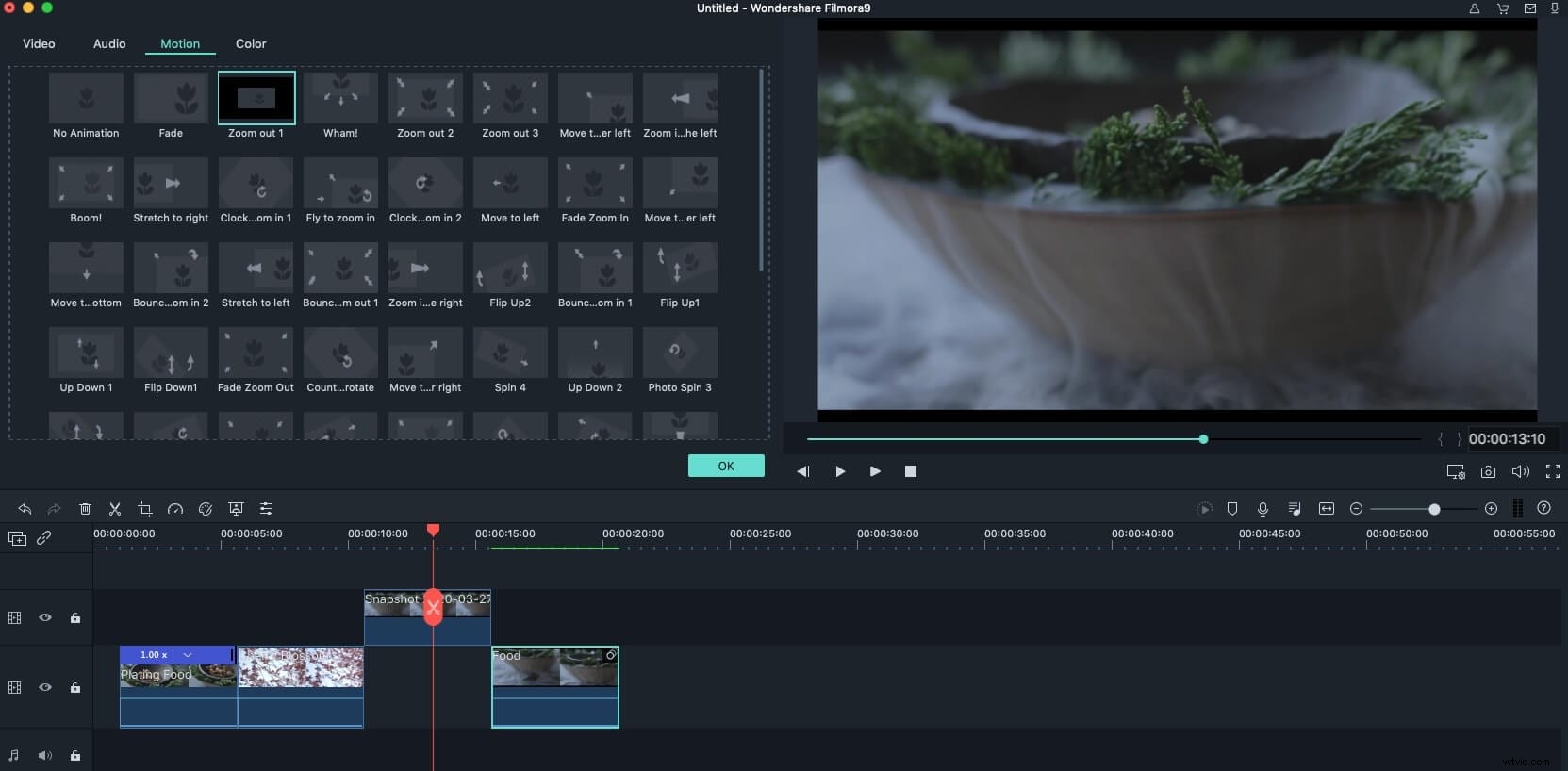
Task: Adjust the timeline zoom slider handle
Action: tap(1434, 509)
